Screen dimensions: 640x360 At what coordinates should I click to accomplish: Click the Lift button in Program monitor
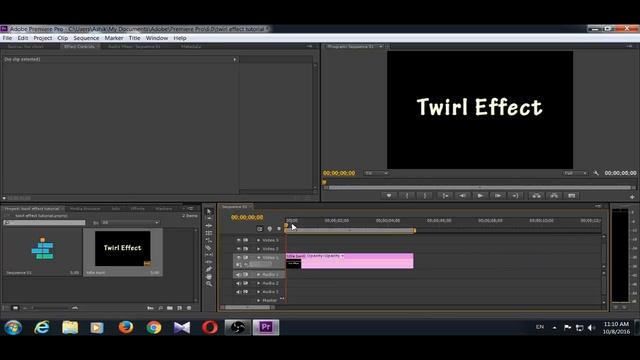(536, 196)
